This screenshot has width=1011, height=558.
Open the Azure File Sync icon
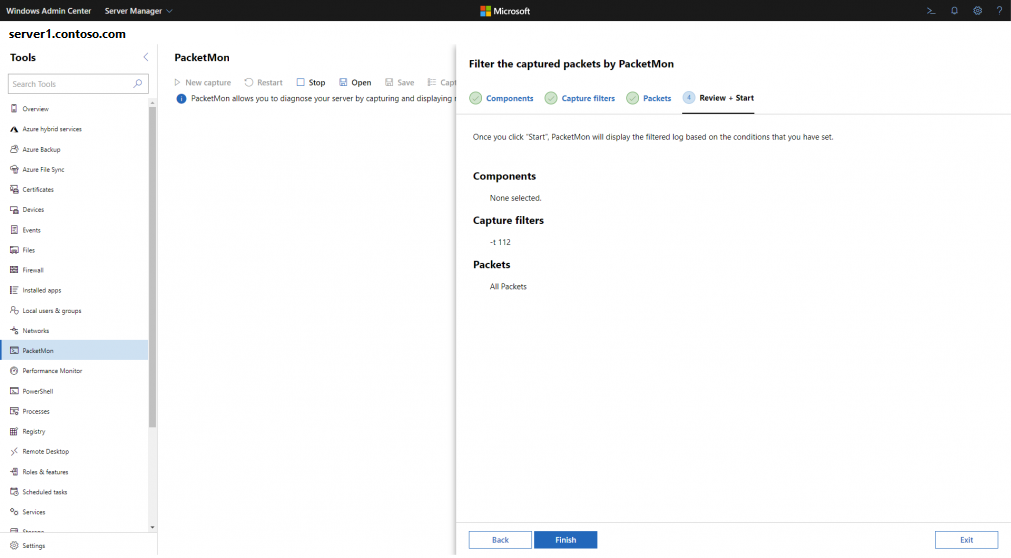click(x=14, y=170)
